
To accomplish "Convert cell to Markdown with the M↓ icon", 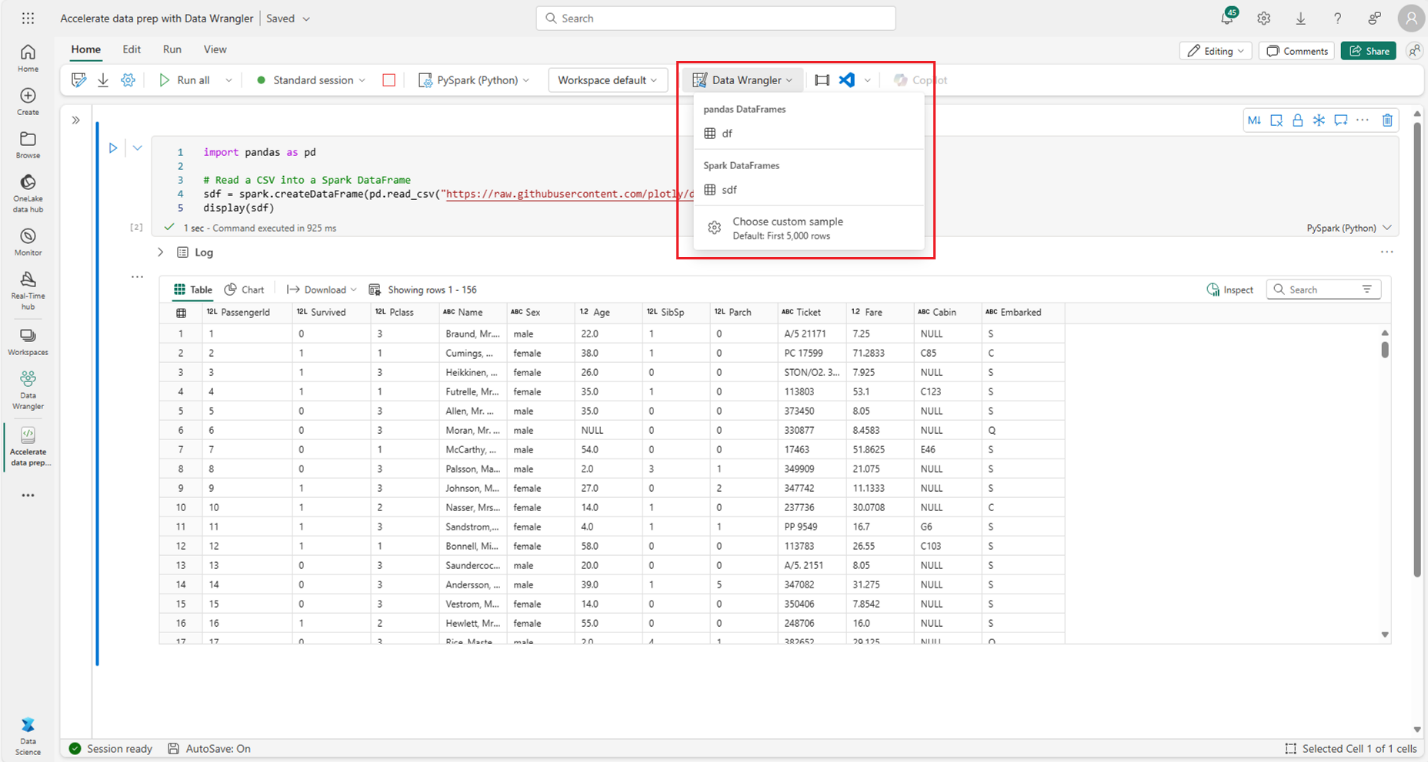I will (1254, 120).
